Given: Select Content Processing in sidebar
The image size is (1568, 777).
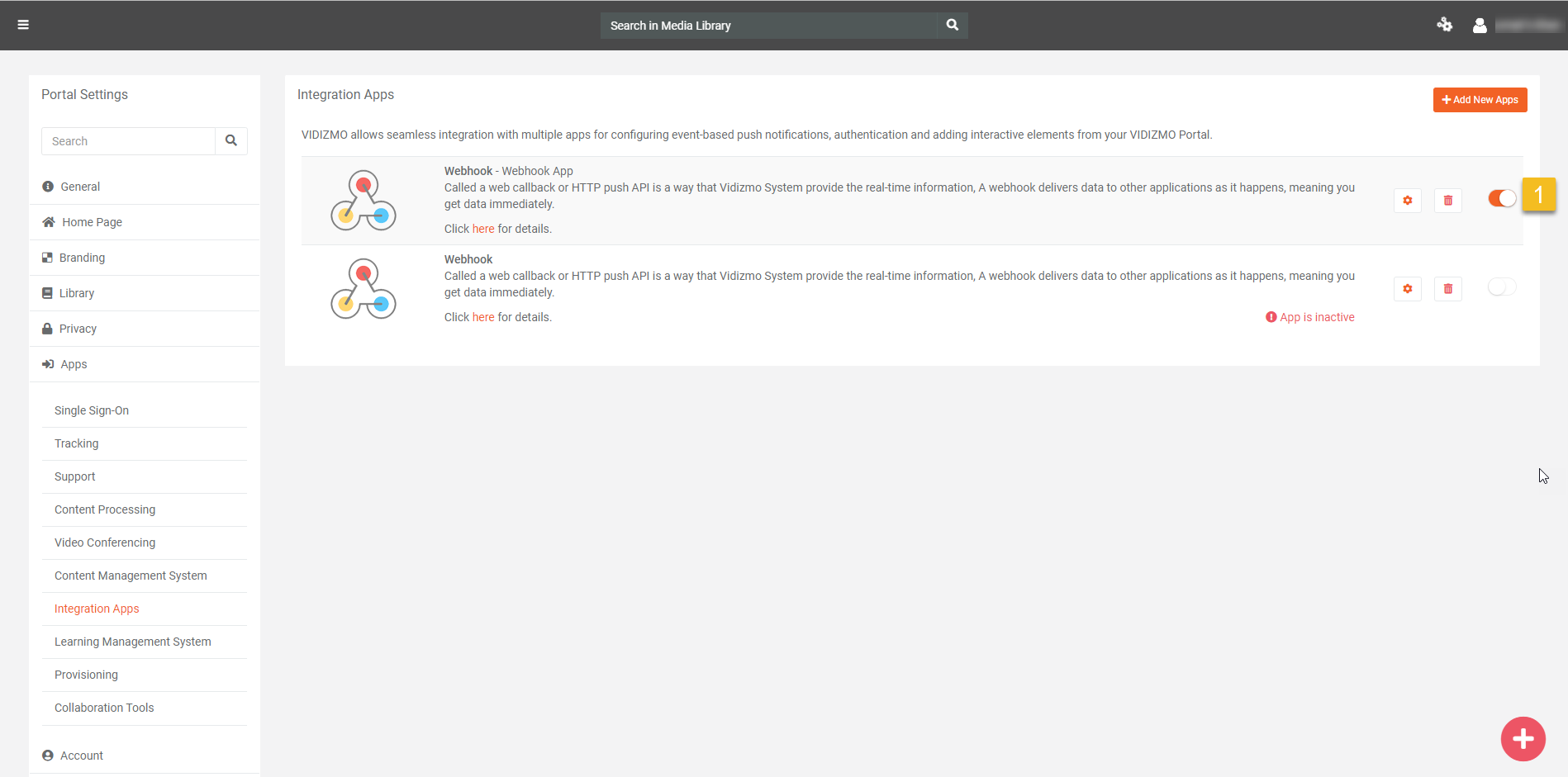Looking at the screenshot, I should pos(105,509).
